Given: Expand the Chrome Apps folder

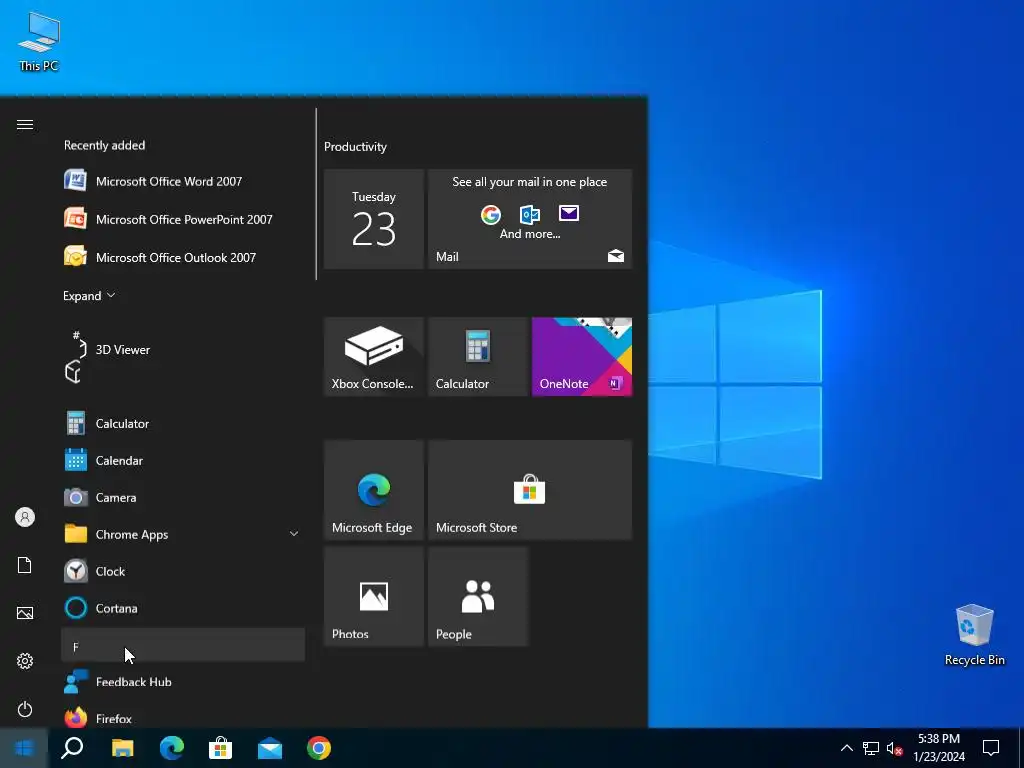Looking at the screenshot, I should pos(183,534).
